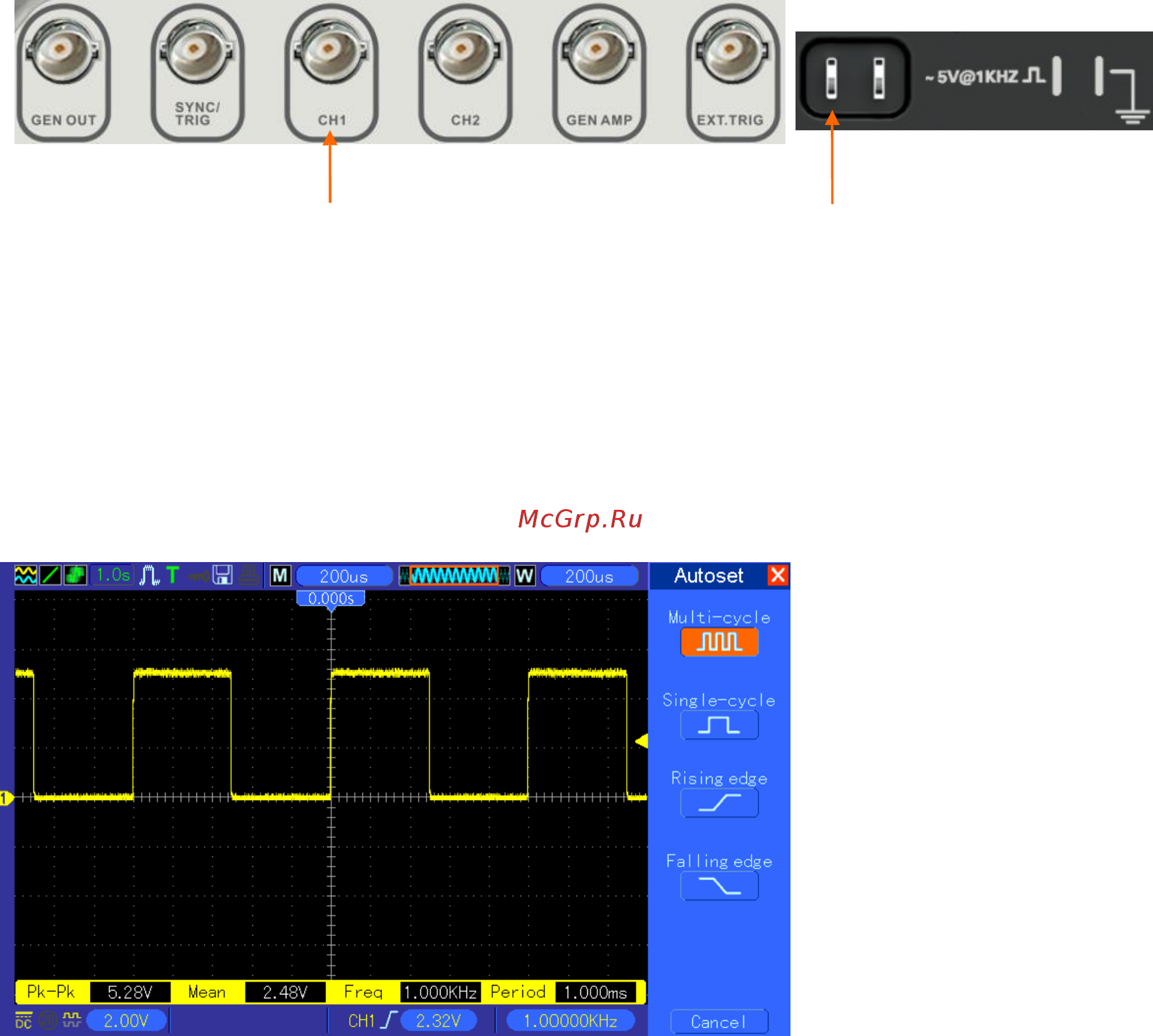Click the pulse waveform acquisition icon

(x=149, y=575)
